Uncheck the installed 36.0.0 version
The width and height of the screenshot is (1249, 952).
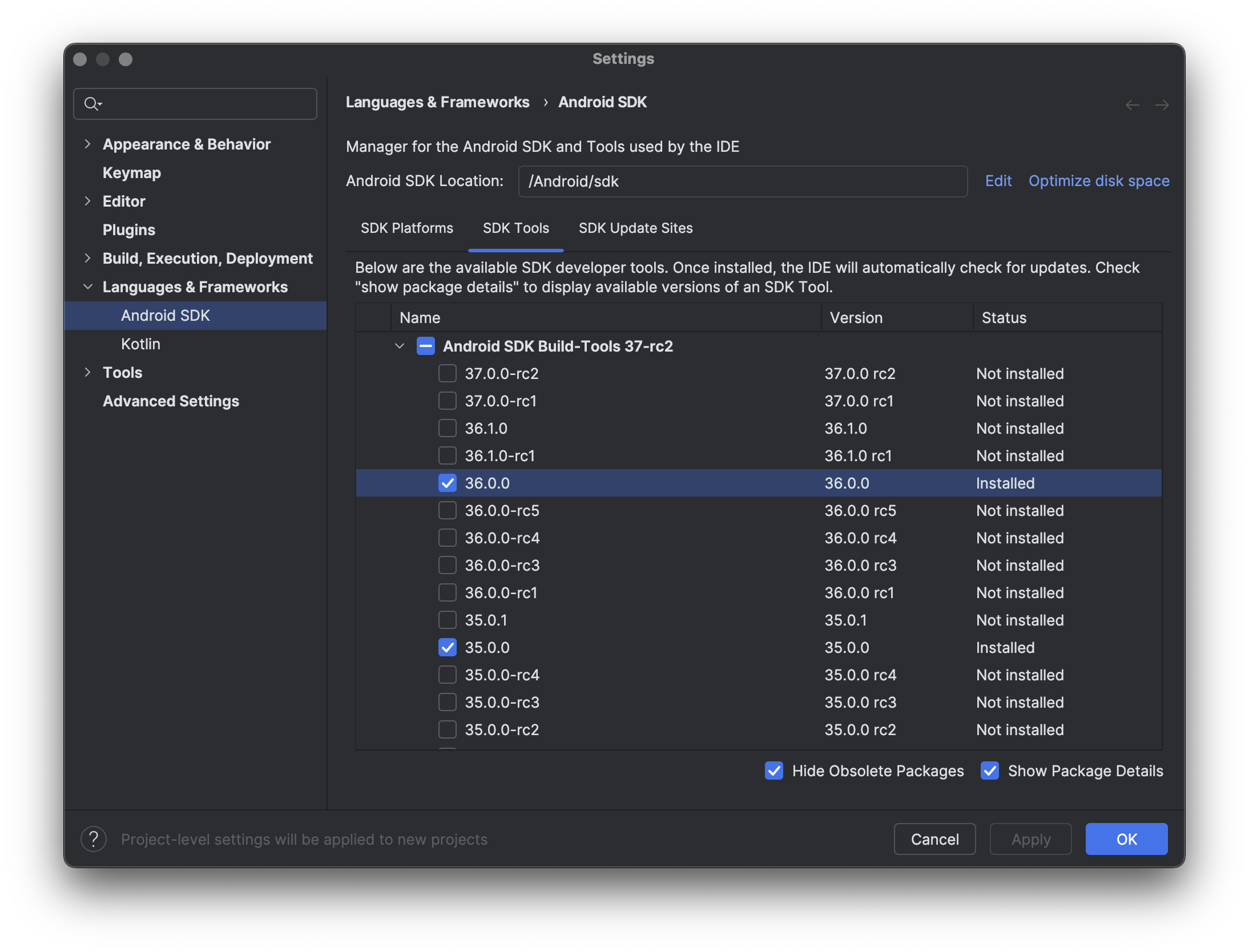[x=447, y=483]
